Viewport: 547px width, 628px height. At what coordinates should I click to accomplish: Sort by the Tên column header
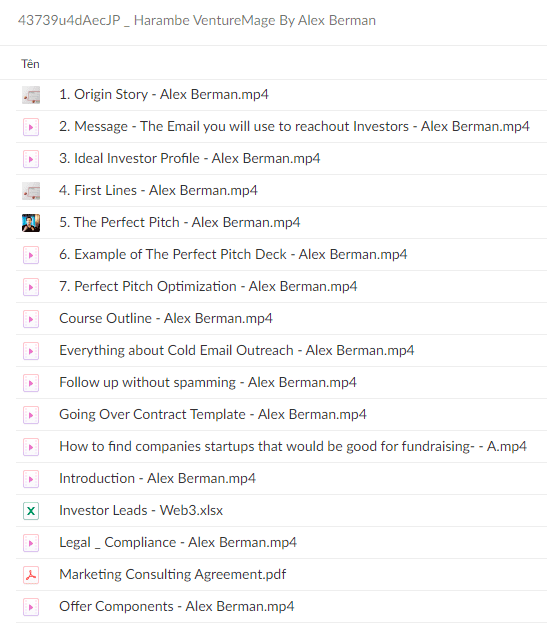(30, 64)
